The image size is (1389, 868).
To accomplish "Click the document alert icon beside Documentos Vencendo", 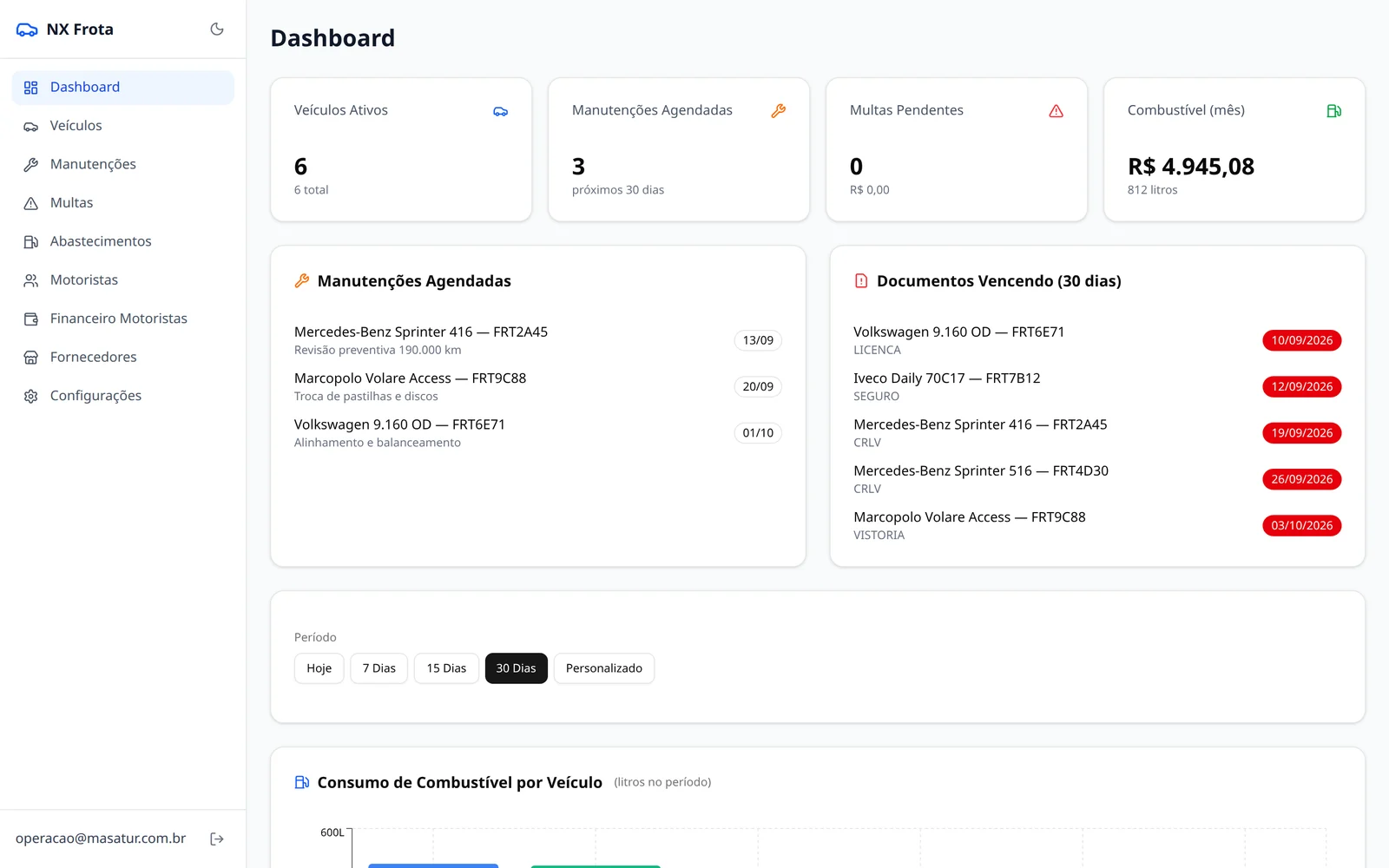I will pos(861,280).
